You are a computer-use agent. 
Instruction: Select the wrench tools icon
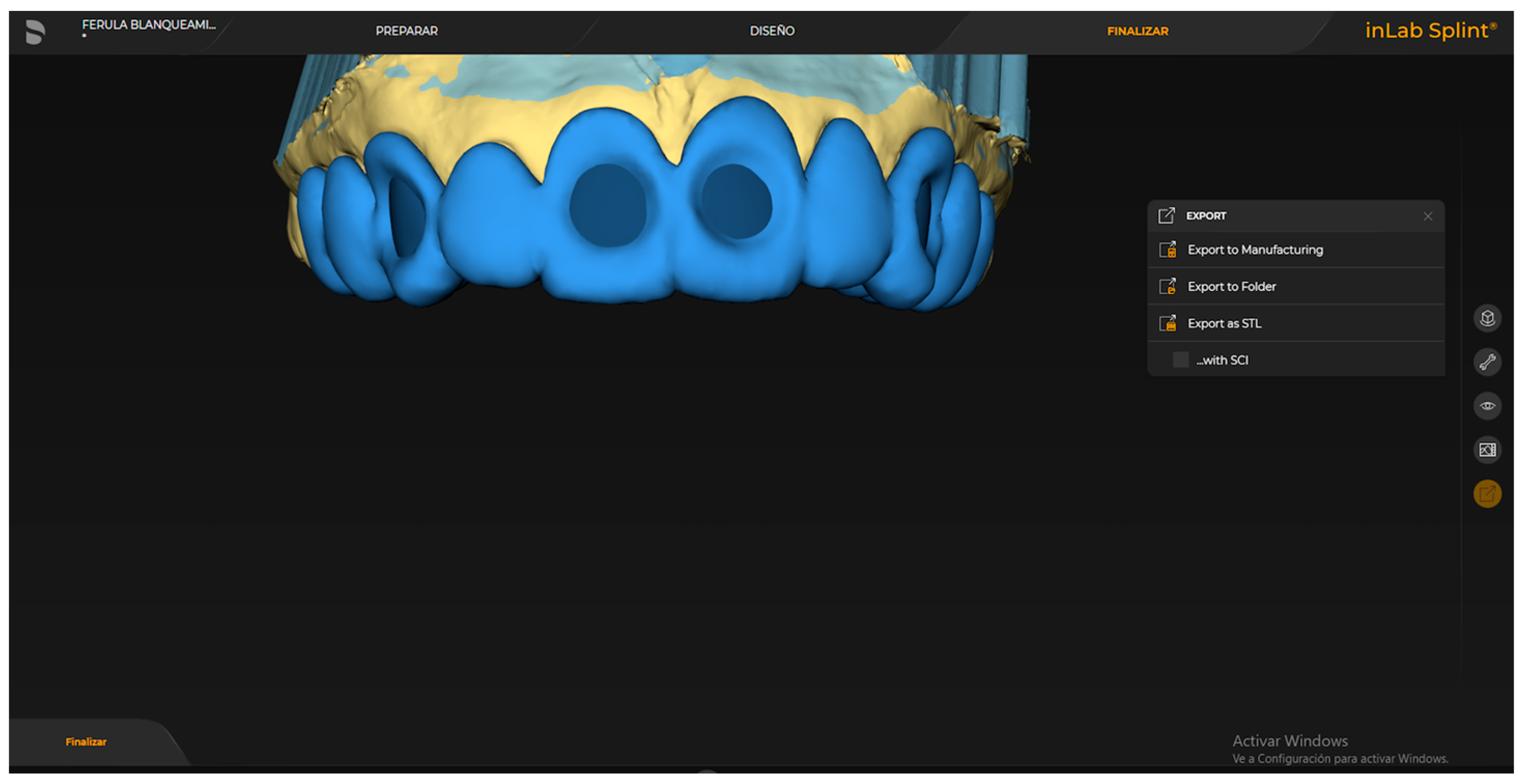tap(1487, 361)
